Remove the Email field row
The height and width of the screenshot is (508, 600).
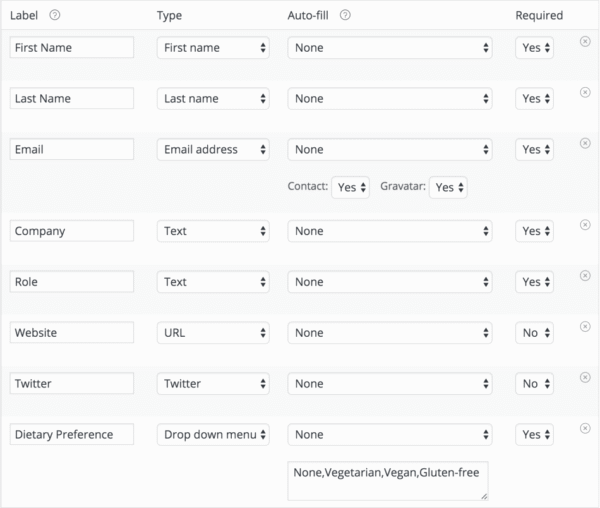click(585, 143)
